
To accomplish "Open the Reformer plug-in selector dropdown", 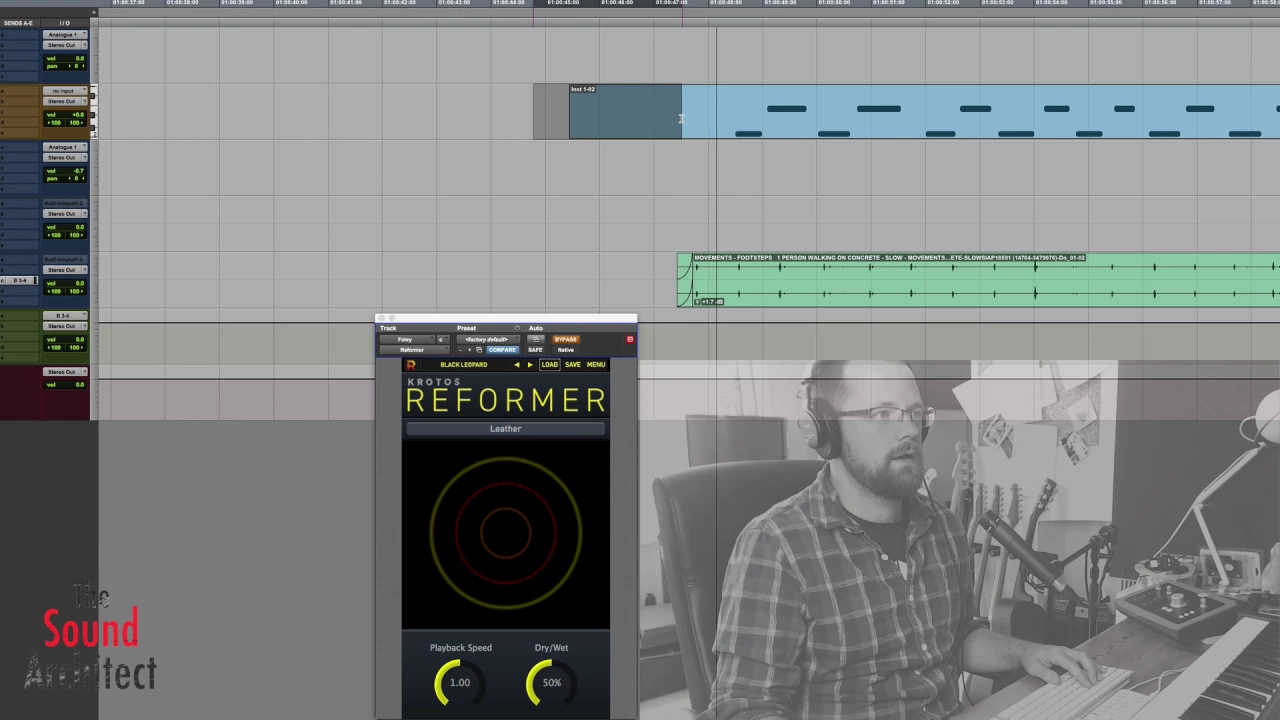I will [413, 350].
